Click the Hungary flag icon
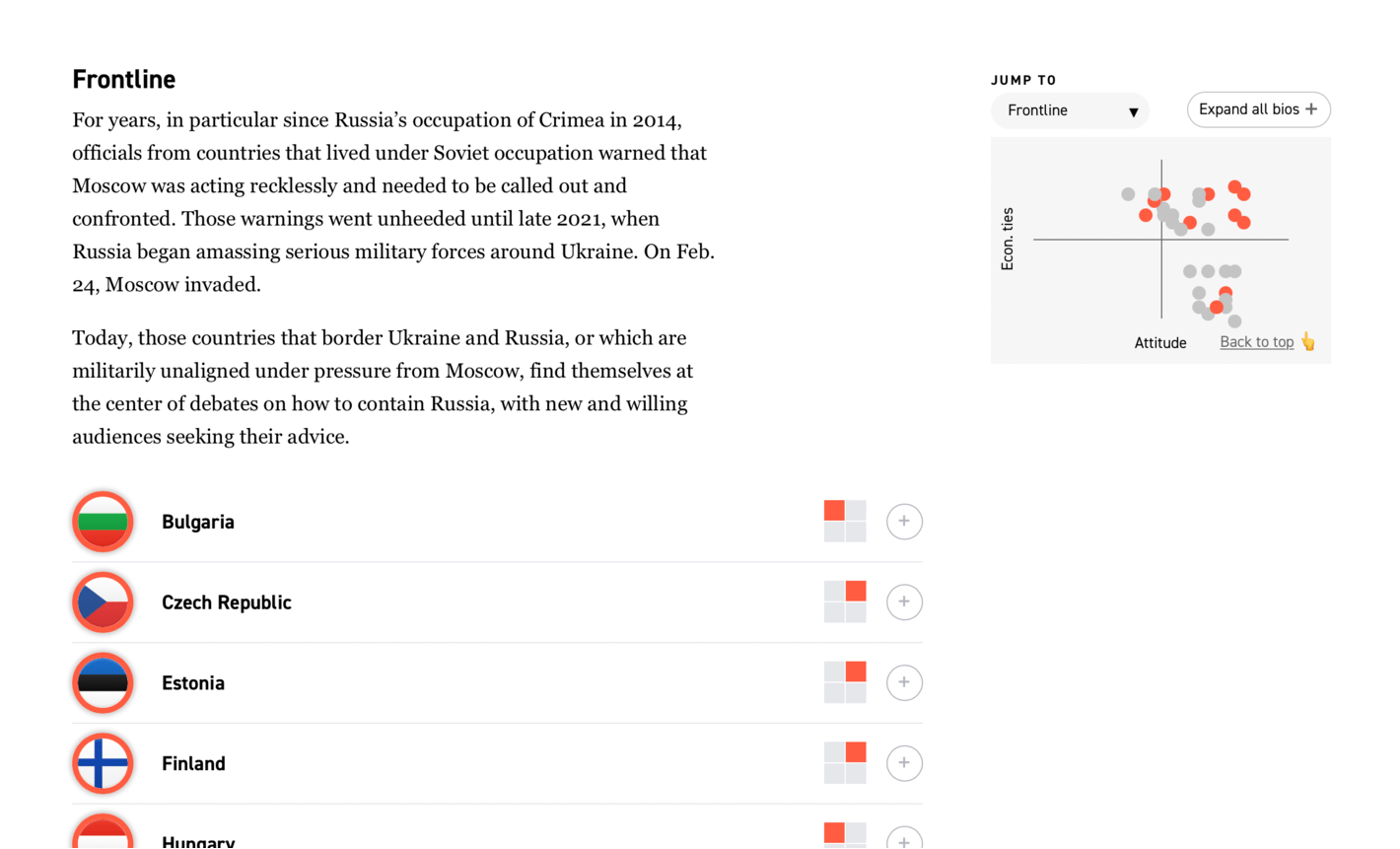The height and width of the screenshot is (849, 1400). point(103,830)
